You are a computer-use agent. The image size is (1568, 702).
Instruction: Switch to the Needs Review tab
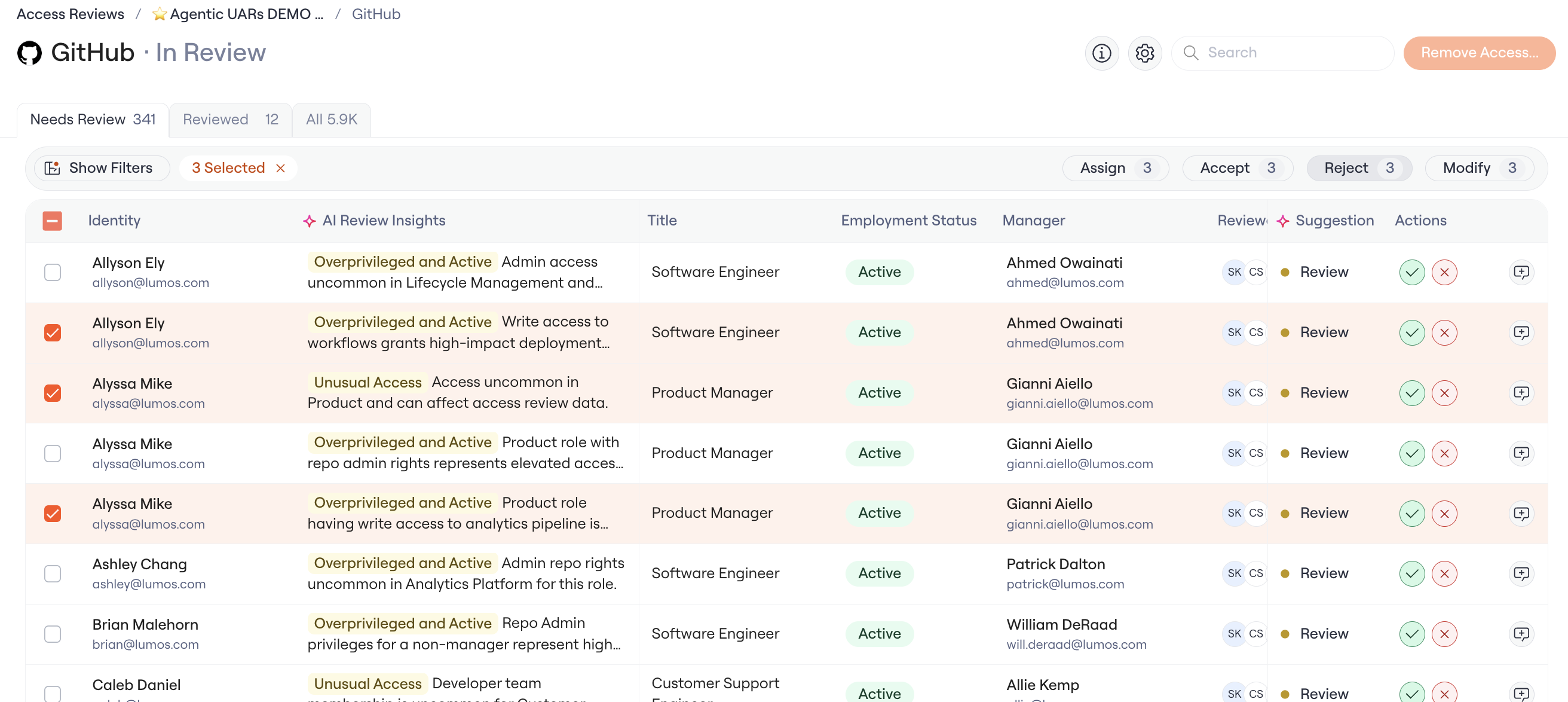click(x=93, y=120)
